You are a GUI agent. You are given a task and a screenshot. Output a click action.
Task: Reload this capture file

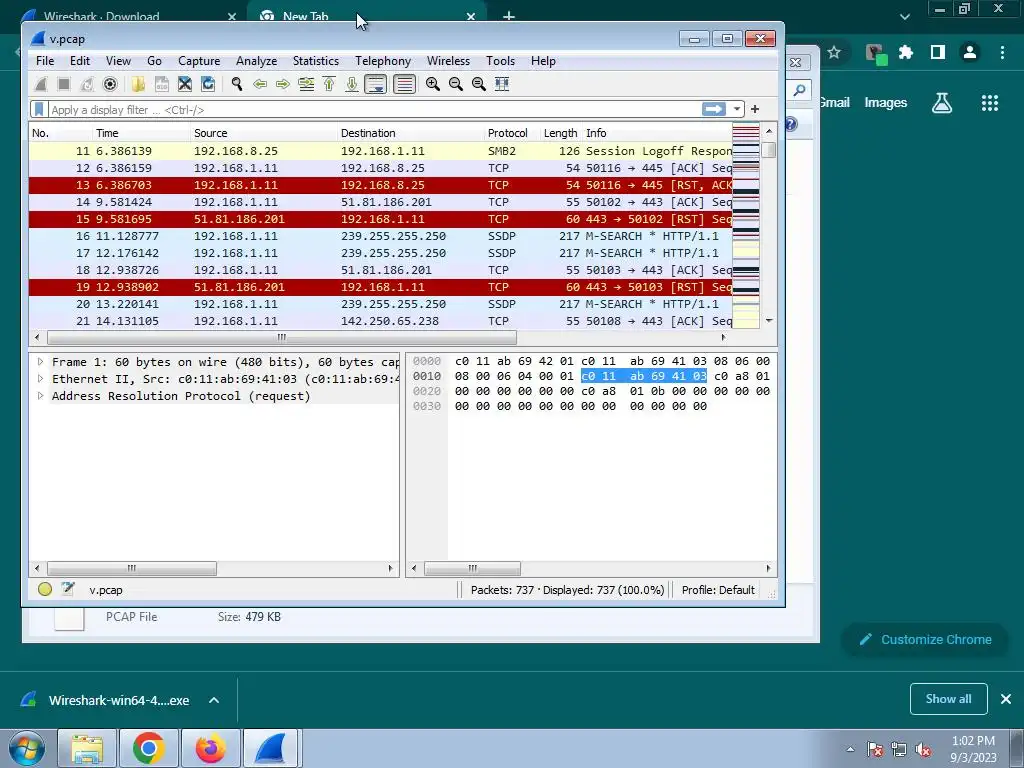(208, 84)
